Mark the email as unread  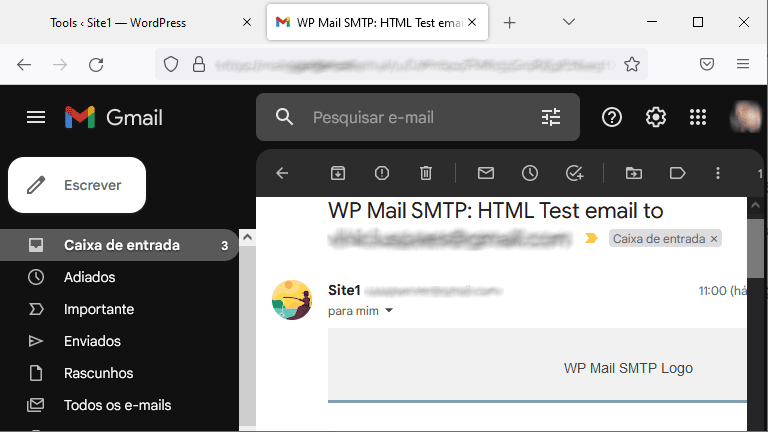click(486, 173)
